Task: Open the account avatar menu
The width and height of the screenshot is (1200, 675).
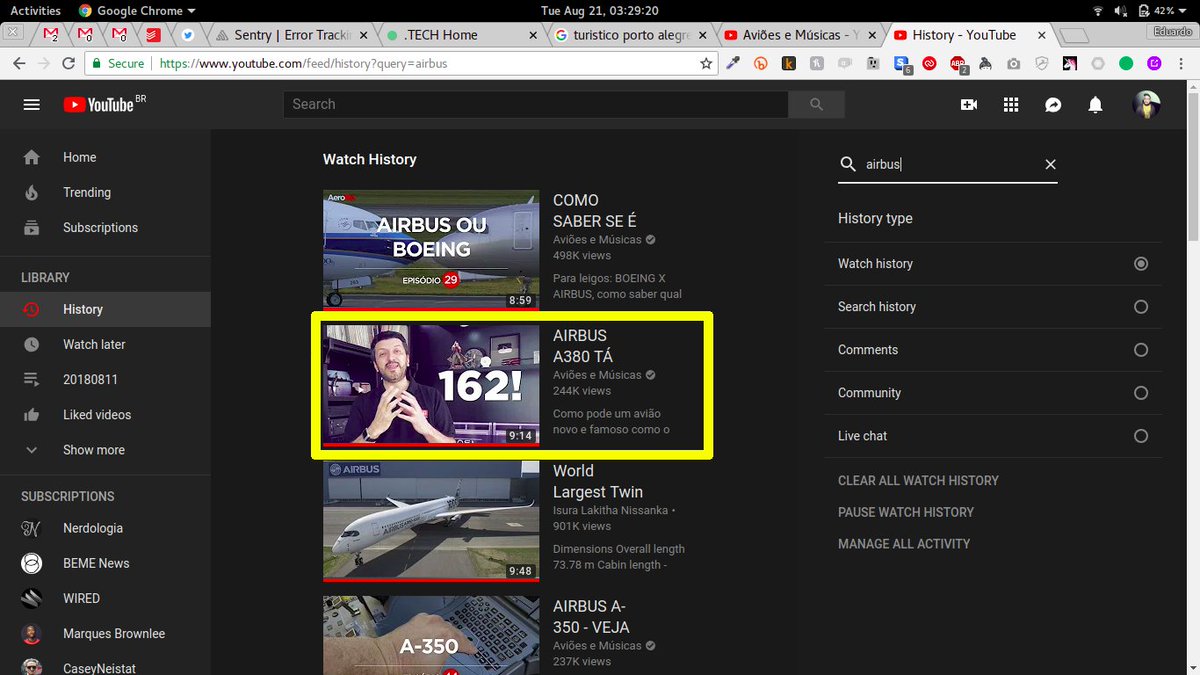Action: [x=1146, y=104]
